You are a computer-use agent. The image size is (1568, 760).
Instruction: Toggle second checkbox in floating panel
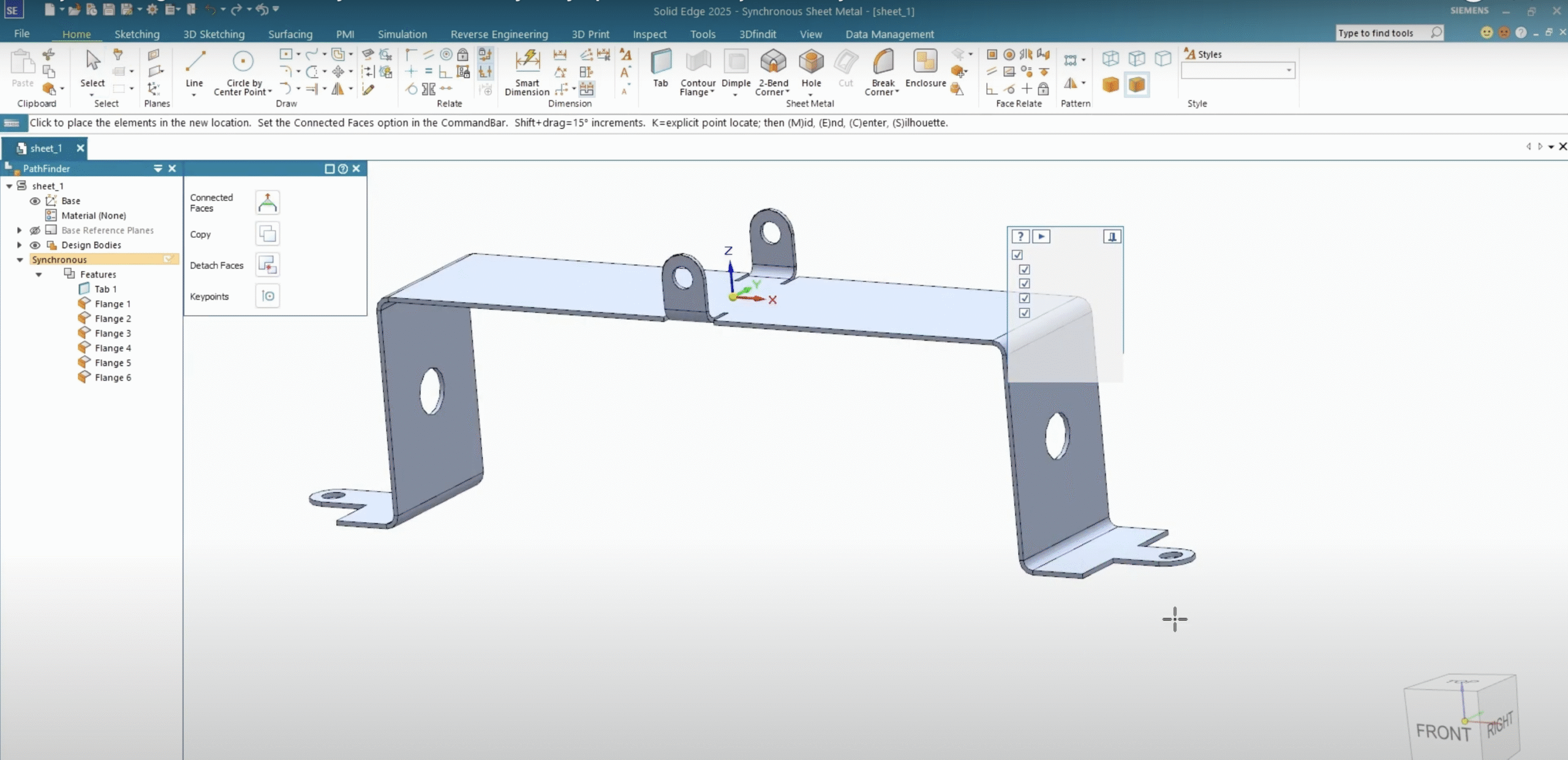coord(1024,270)
